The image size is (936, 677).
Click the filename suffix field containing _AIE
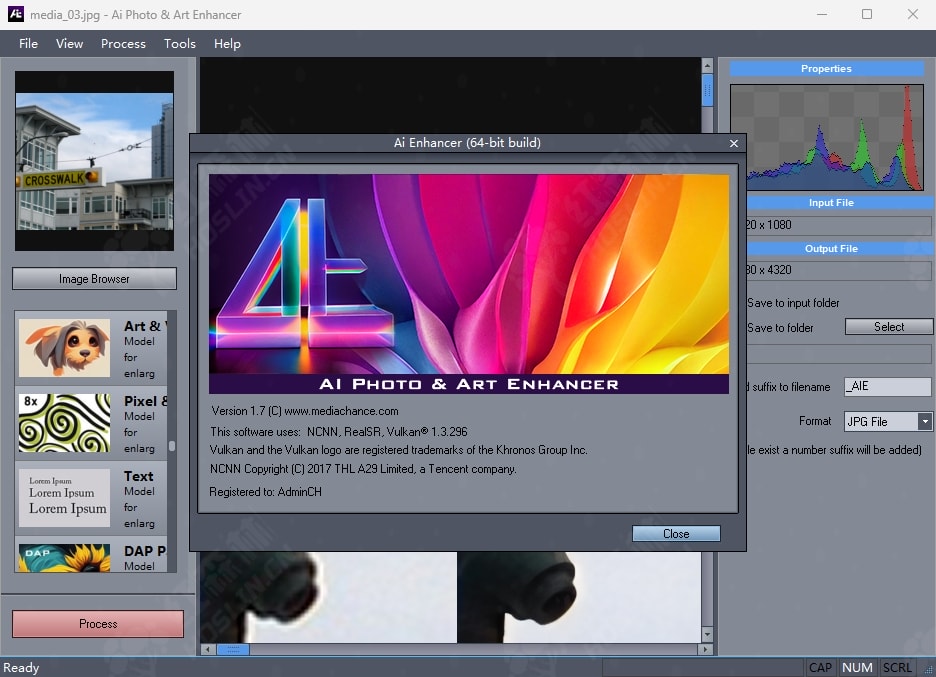(887, 387)
